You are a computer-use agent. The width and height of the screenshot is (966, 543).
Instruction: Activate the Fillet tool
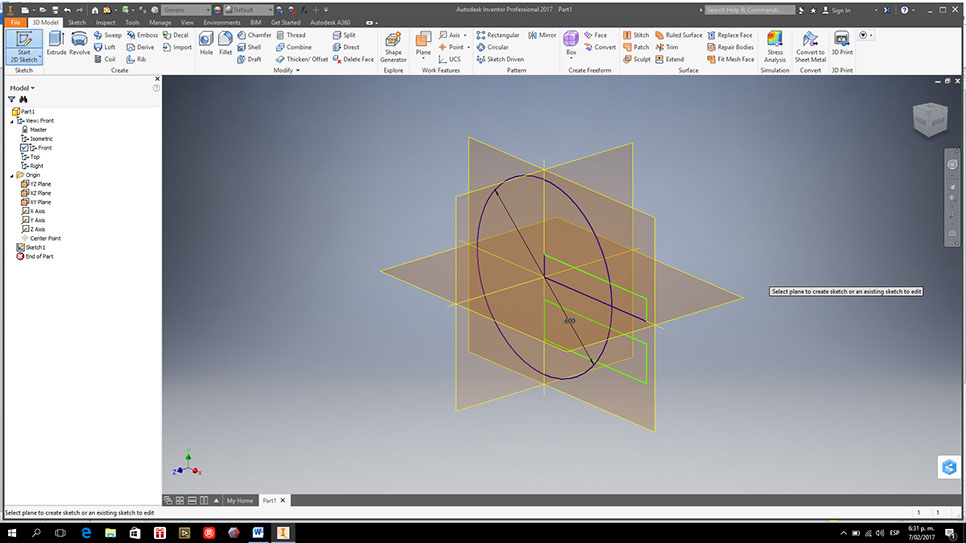(225, 43)
